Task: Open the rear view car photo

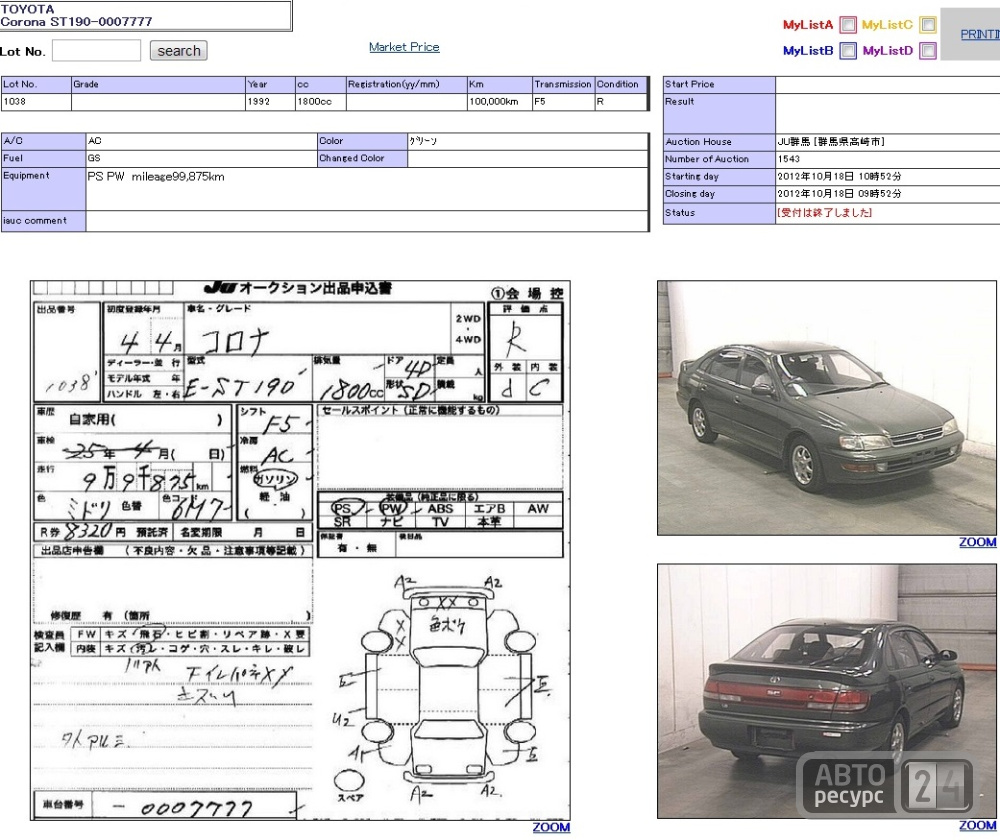Action: (827, 691)
